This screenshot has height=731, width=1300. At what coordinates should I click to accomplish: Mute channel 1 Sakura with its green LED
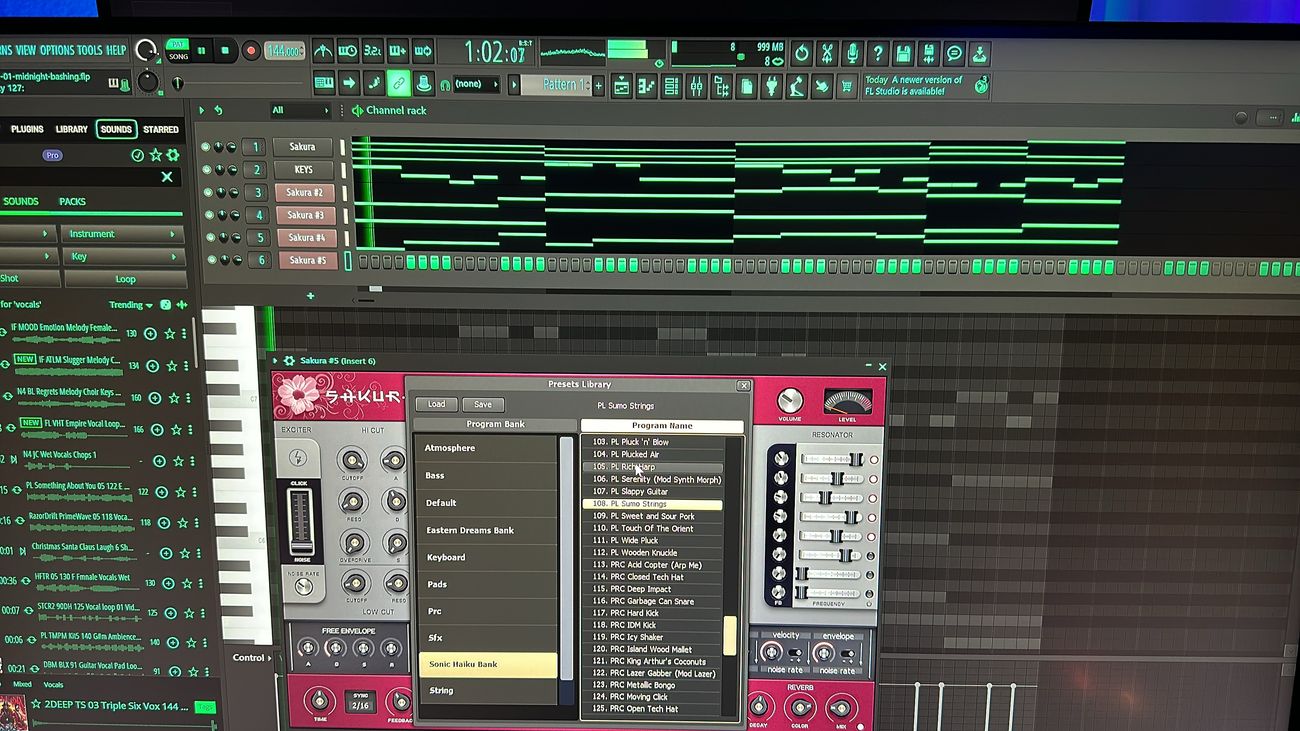coord(206,147)
